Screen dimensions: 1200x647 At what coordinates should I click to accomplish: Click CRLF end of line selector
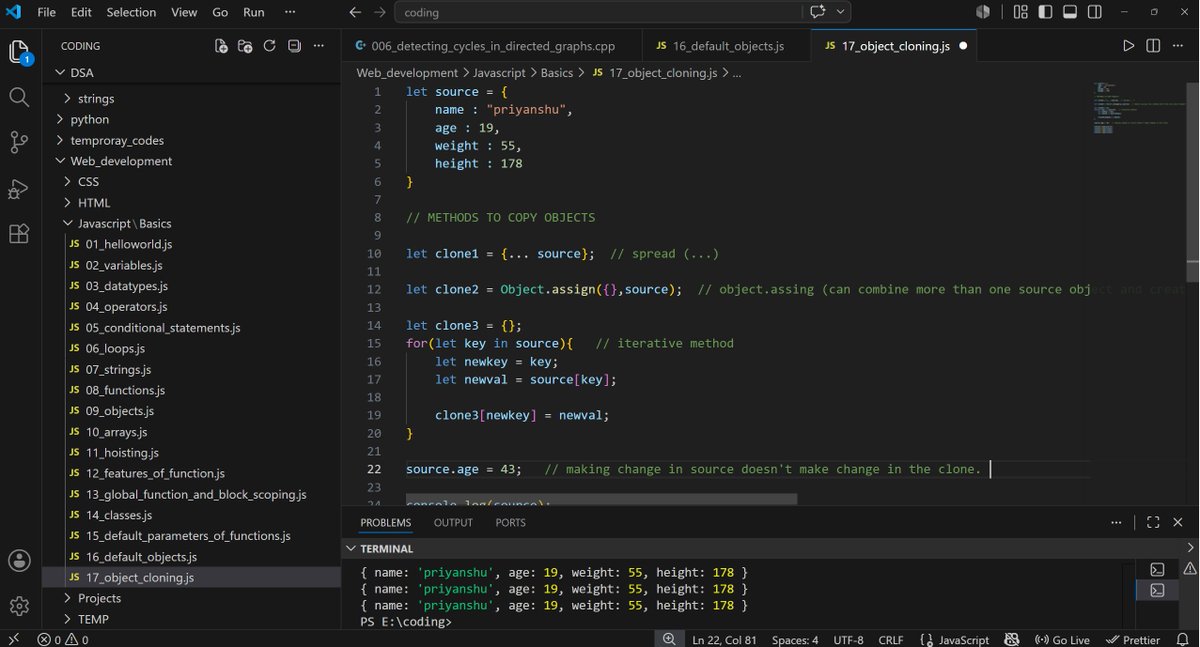[891, 639]
